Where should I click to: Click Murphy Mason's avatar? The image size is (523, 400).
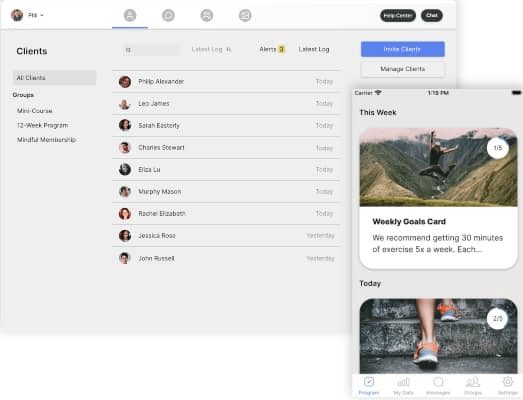click(x=125, y=191)
